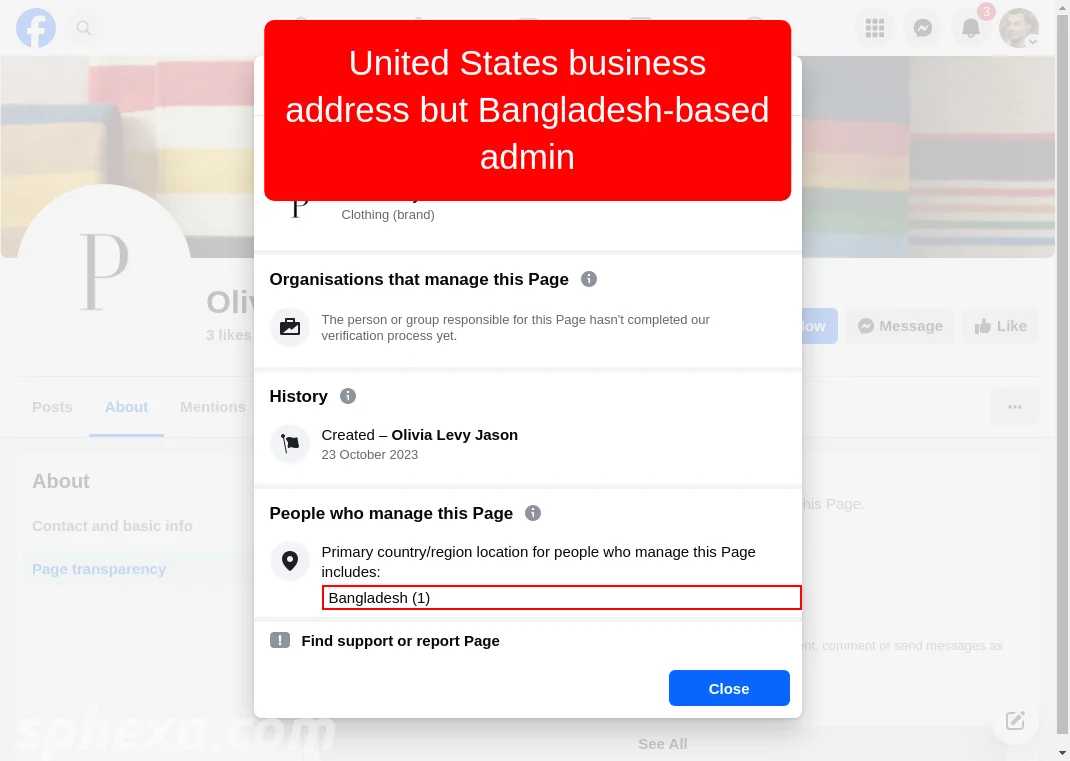
Task: Open the notifications bell icon
Action: (x=970, y=28)
